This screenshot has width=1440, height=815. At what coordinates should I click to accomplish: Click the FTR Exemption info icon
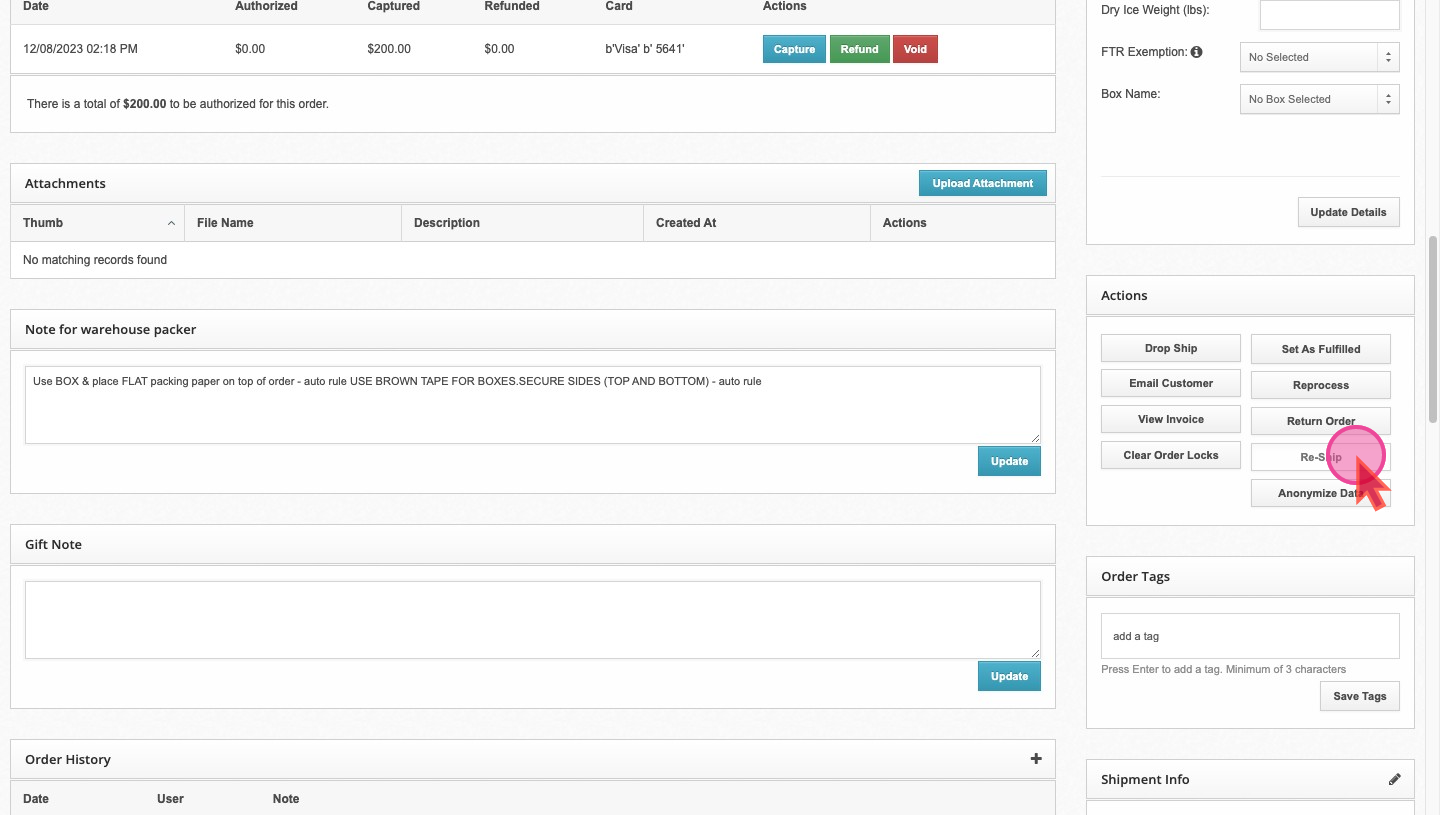[1196, 52]
